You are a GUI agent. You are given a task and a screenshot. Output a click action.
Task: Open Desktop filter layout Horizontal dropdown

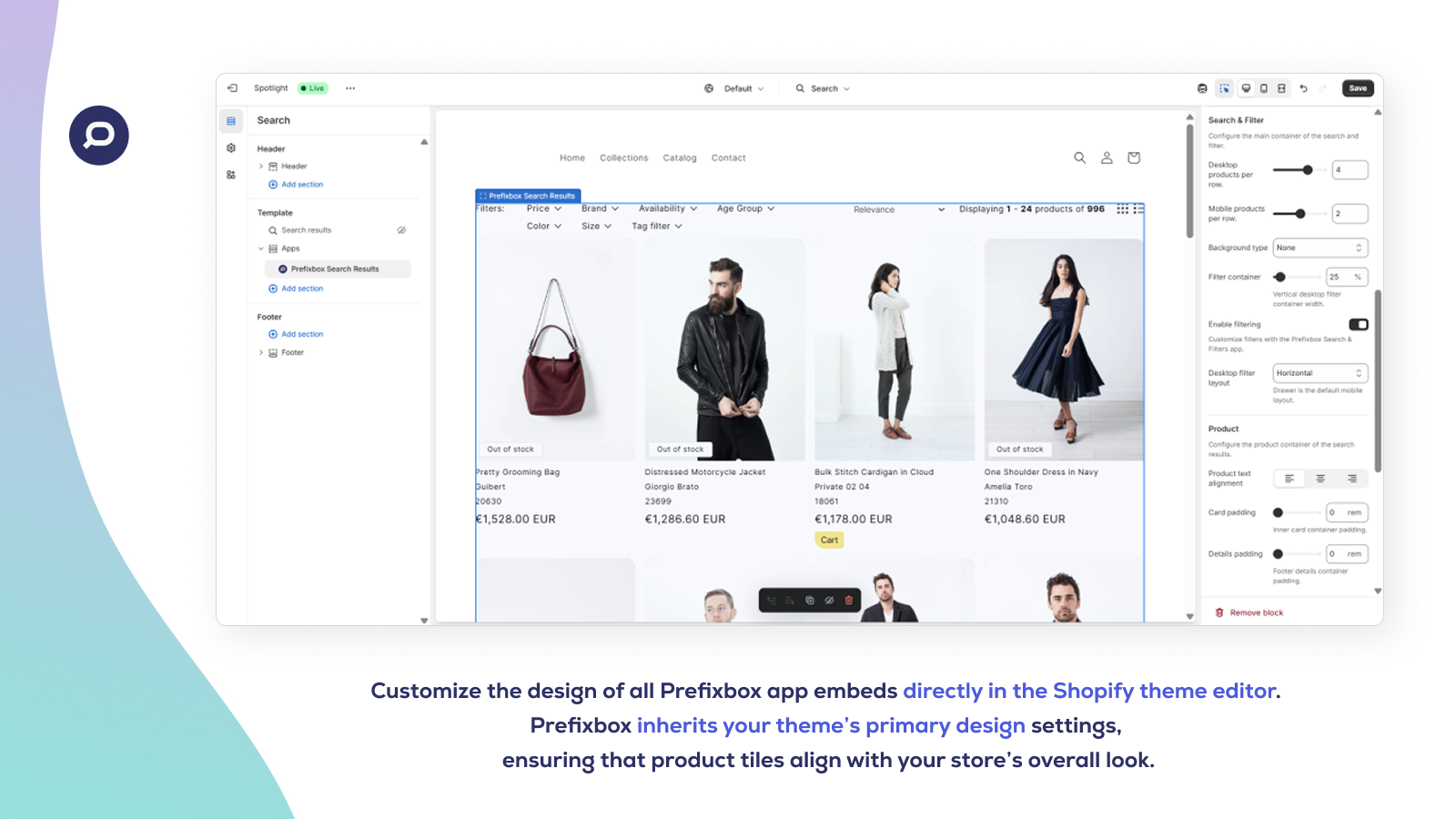pos(1320,373)
